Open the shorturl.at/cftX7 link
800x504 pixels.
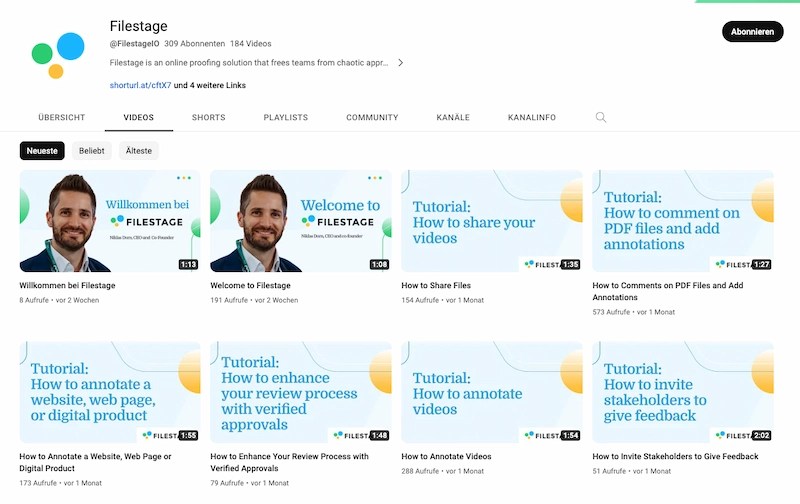(140, 85)
